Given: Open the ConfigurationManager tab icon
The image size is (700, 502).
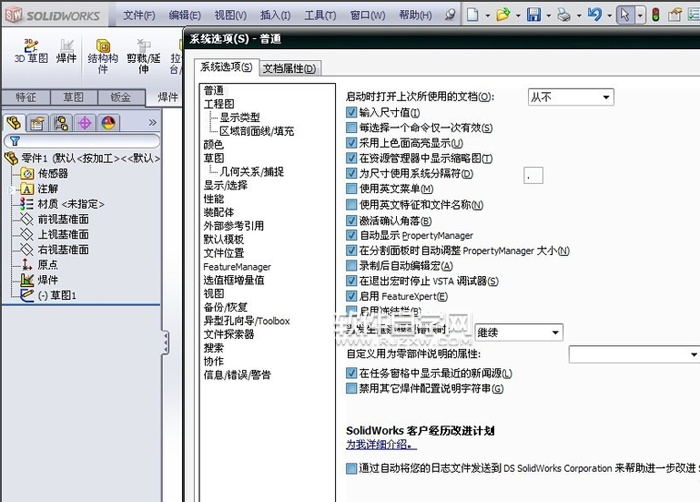Looking at the screenshot, I should [x=61, y=123].
